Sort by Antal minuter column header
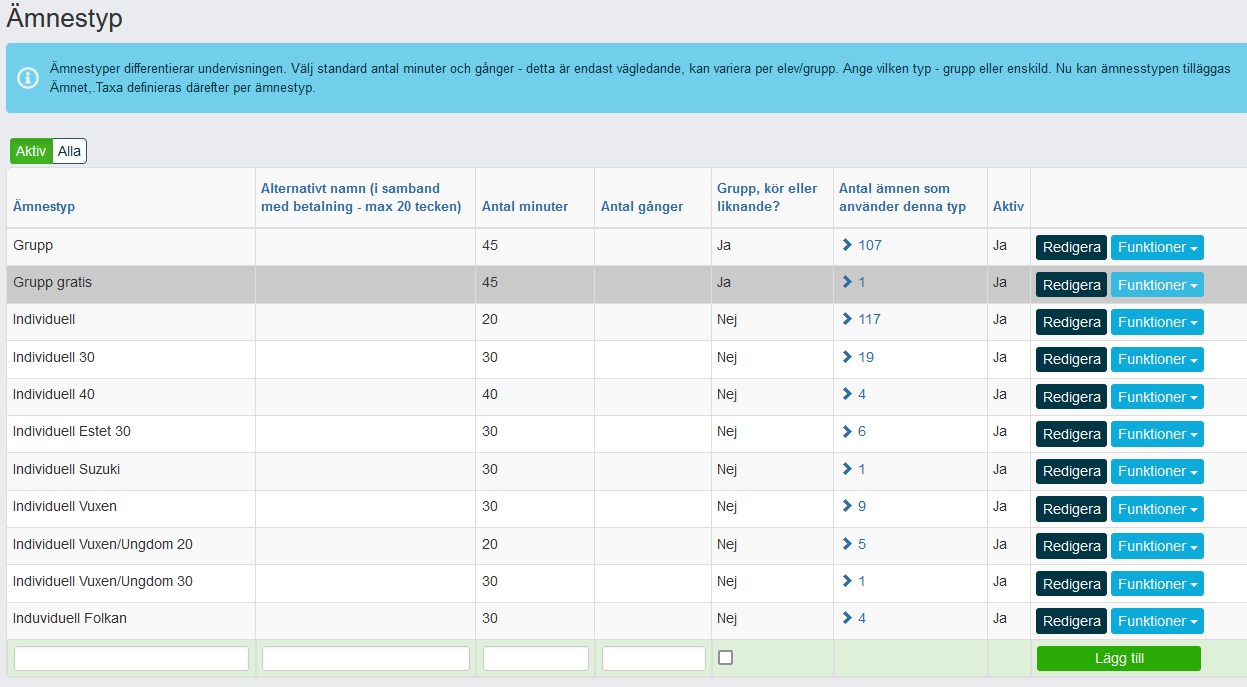The height and width of the screenshot is (687, 1247). 525,207
